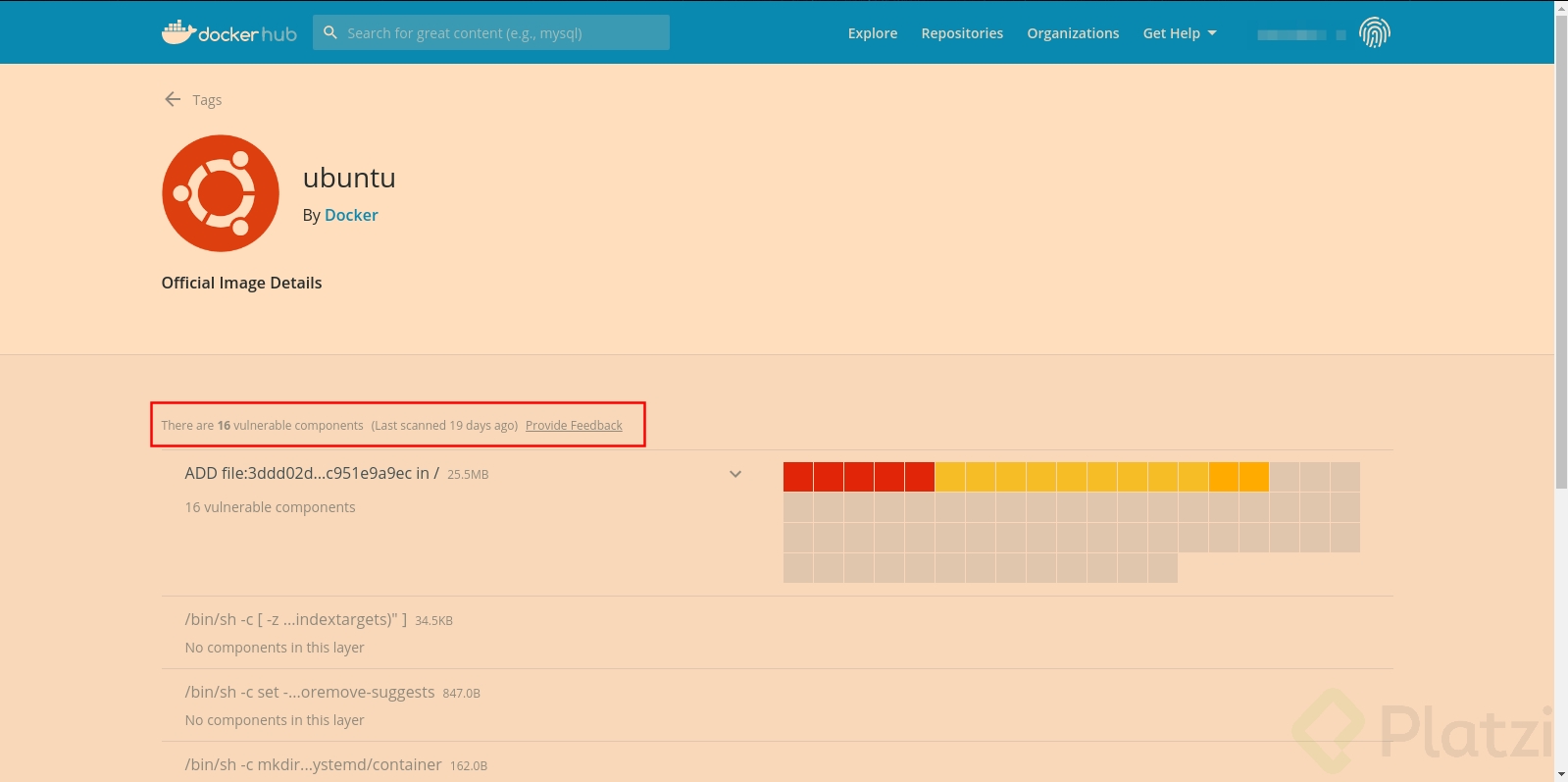The image size is (1568, 782).
Task: Click the Tags back link
Action: click(207, 100)
